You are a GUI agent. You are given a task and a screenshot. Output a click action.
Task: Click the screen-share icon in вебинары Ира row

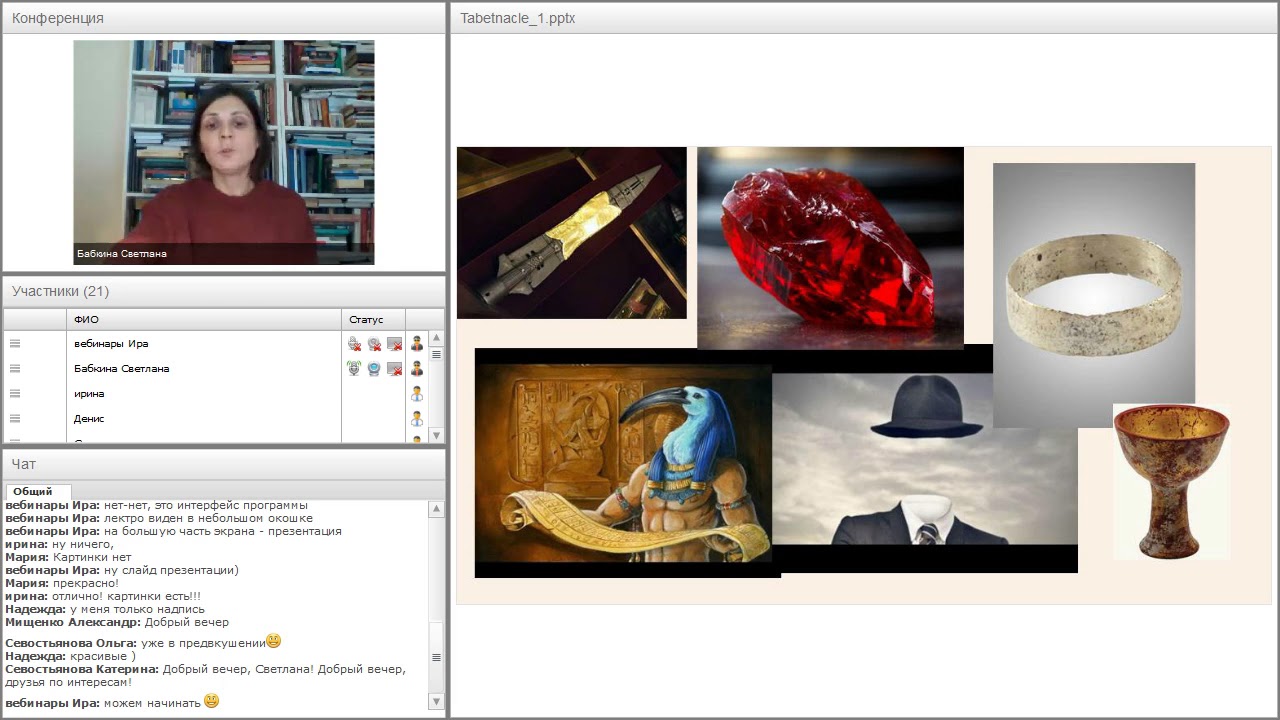[x=395, y=344]
